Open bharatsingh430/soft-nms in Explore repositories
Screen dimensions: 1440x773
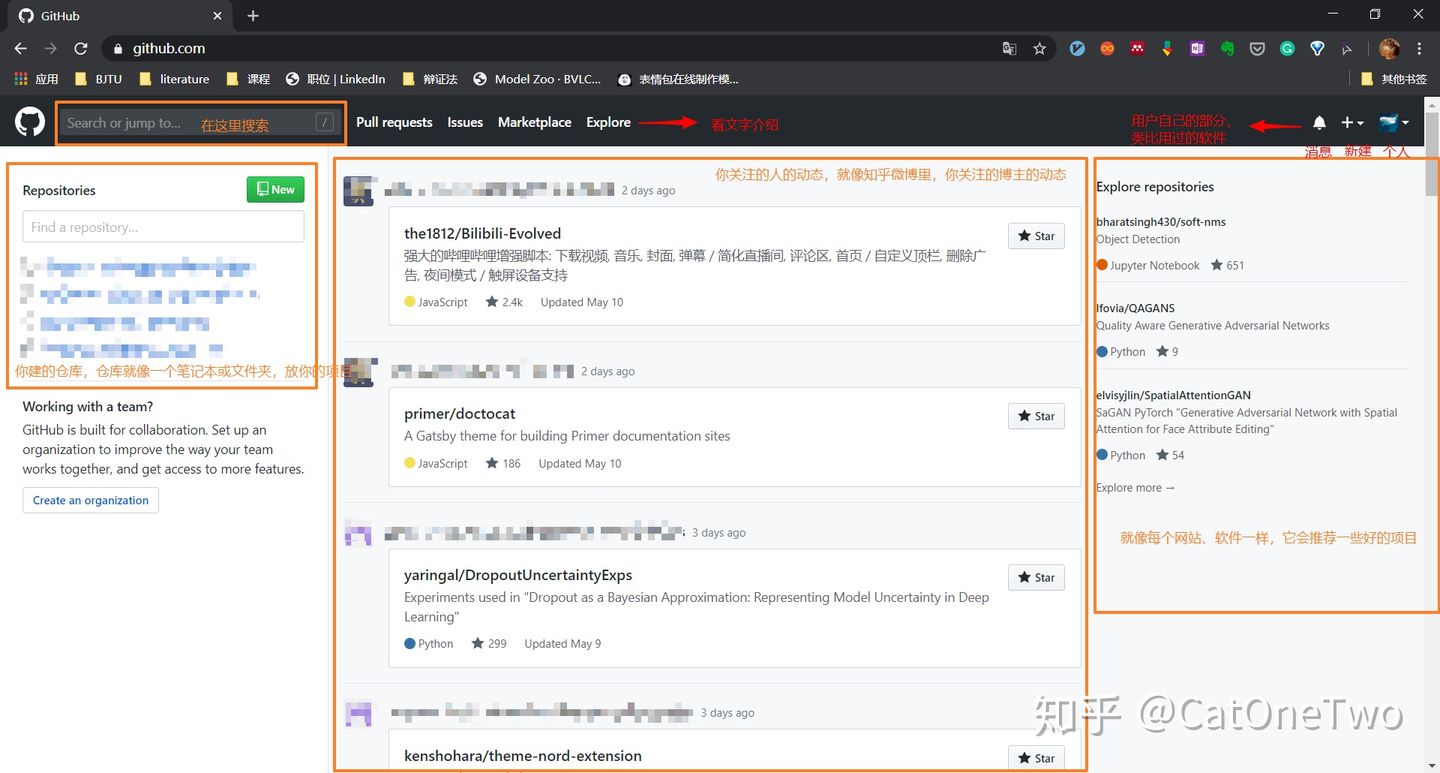pos(1160,222)
